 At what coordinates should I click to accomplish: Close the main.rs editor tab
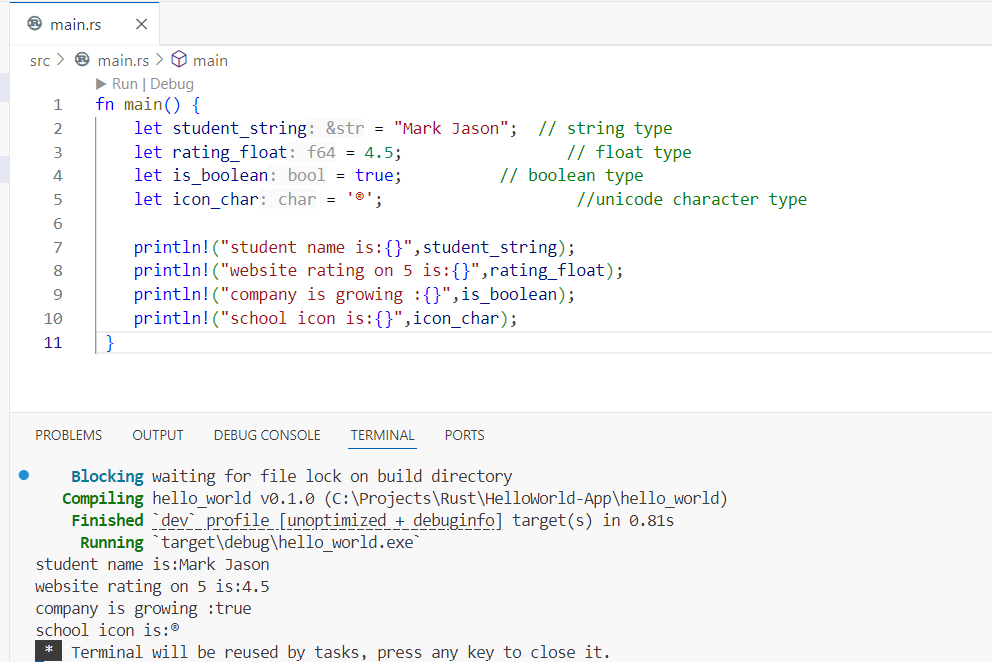pos(142,24)
